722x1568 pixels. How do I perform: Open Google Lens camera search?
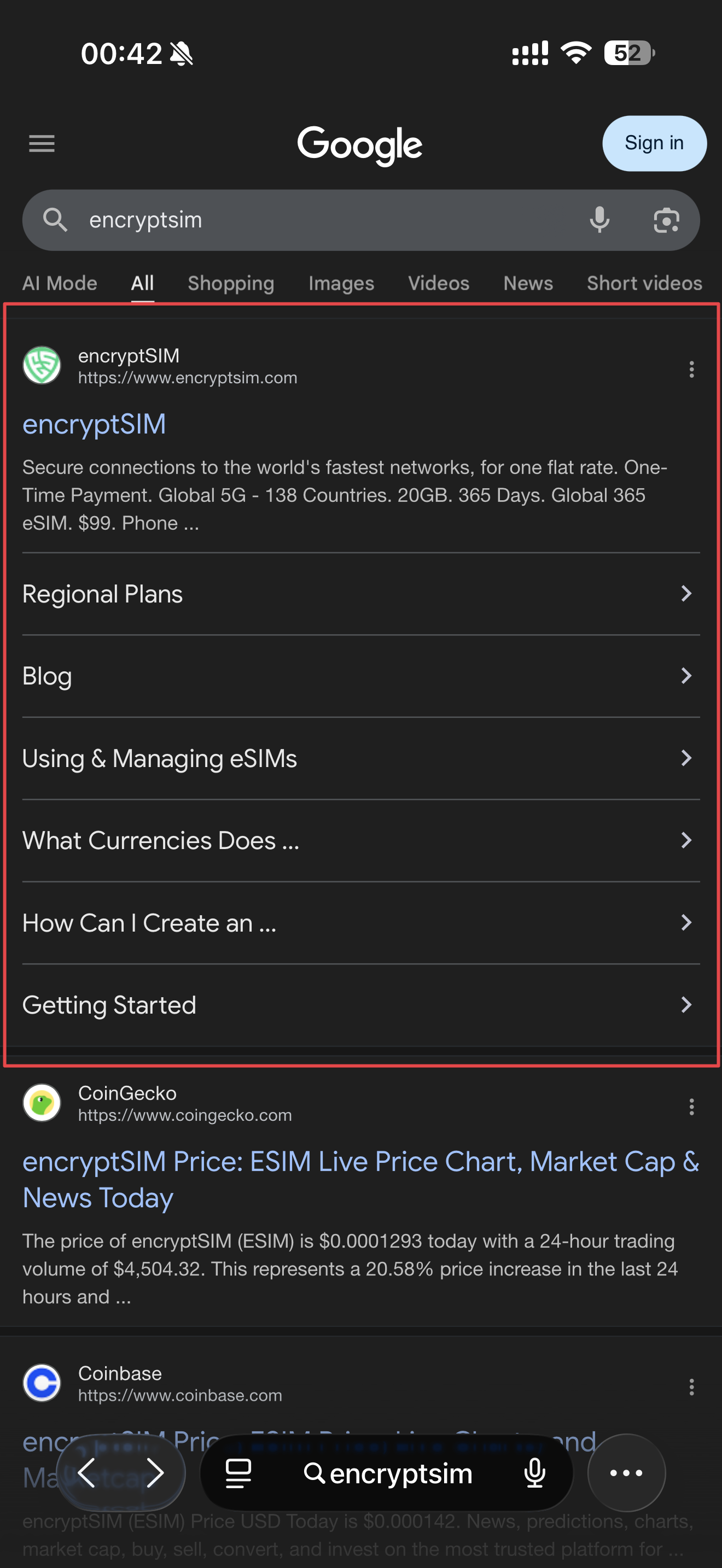point(666,220)
